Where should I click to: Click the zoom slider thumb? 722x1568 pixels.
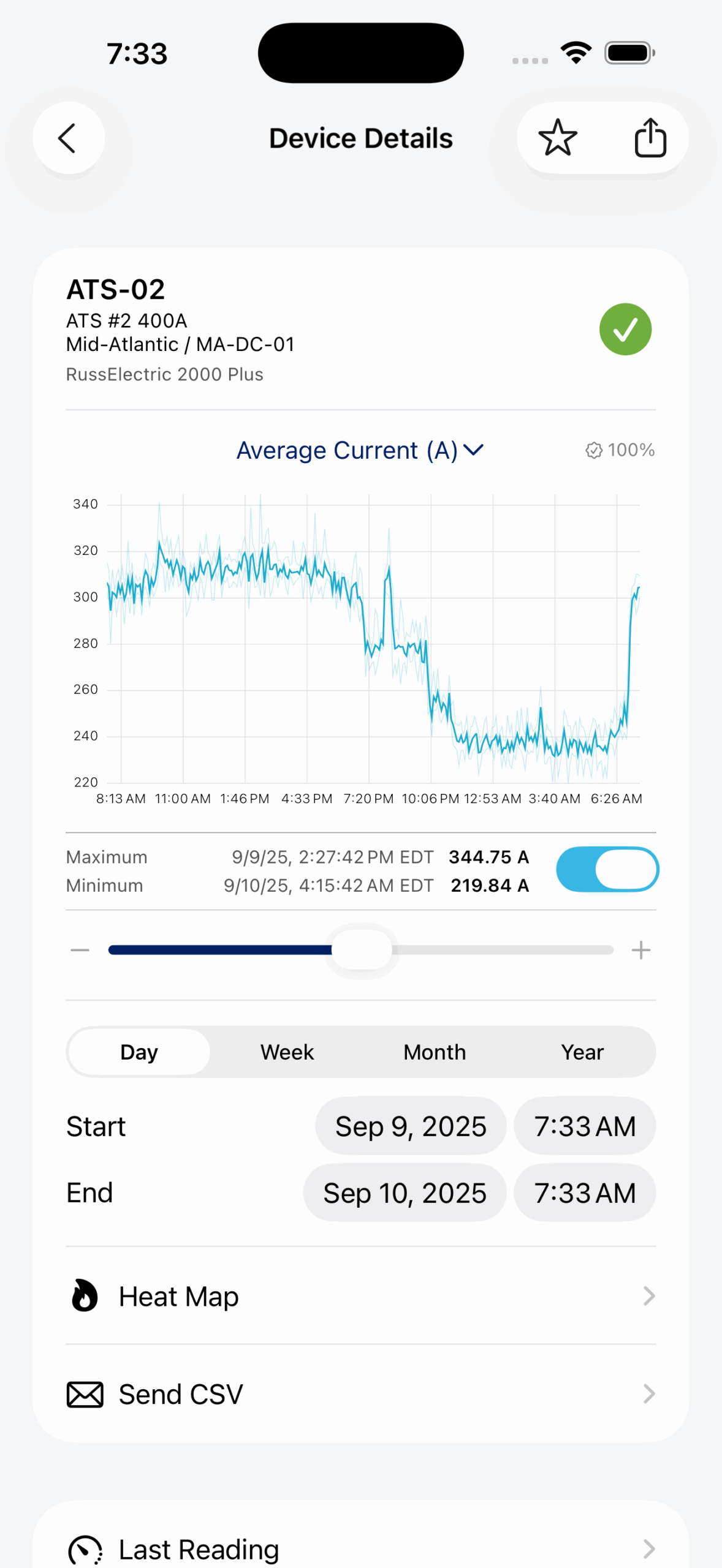[362, 951]
